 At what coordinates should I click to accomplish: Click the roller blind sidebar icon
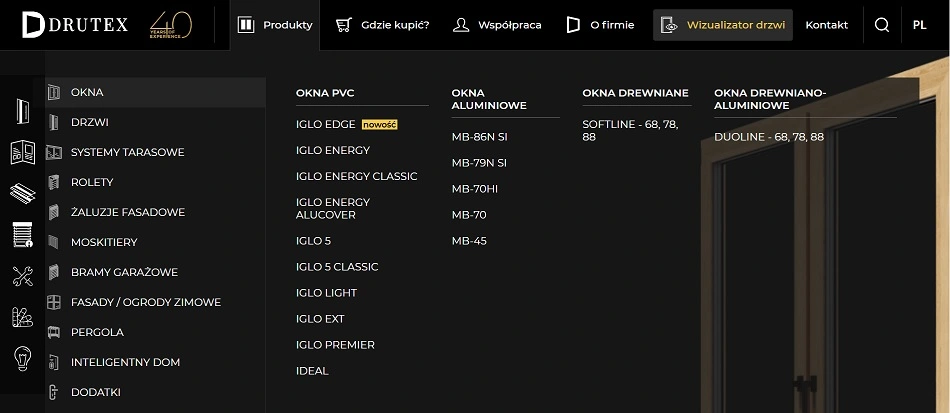pos(22,234)
